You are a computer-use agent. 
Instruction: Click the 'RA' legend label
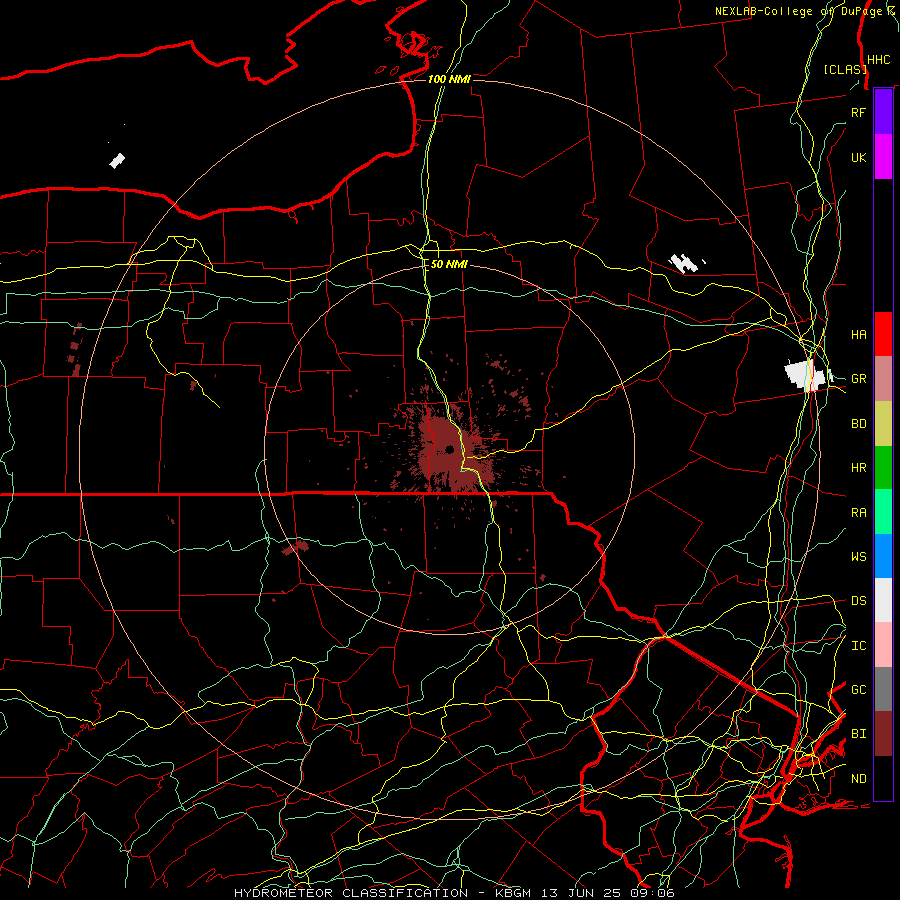coord(858,513)
